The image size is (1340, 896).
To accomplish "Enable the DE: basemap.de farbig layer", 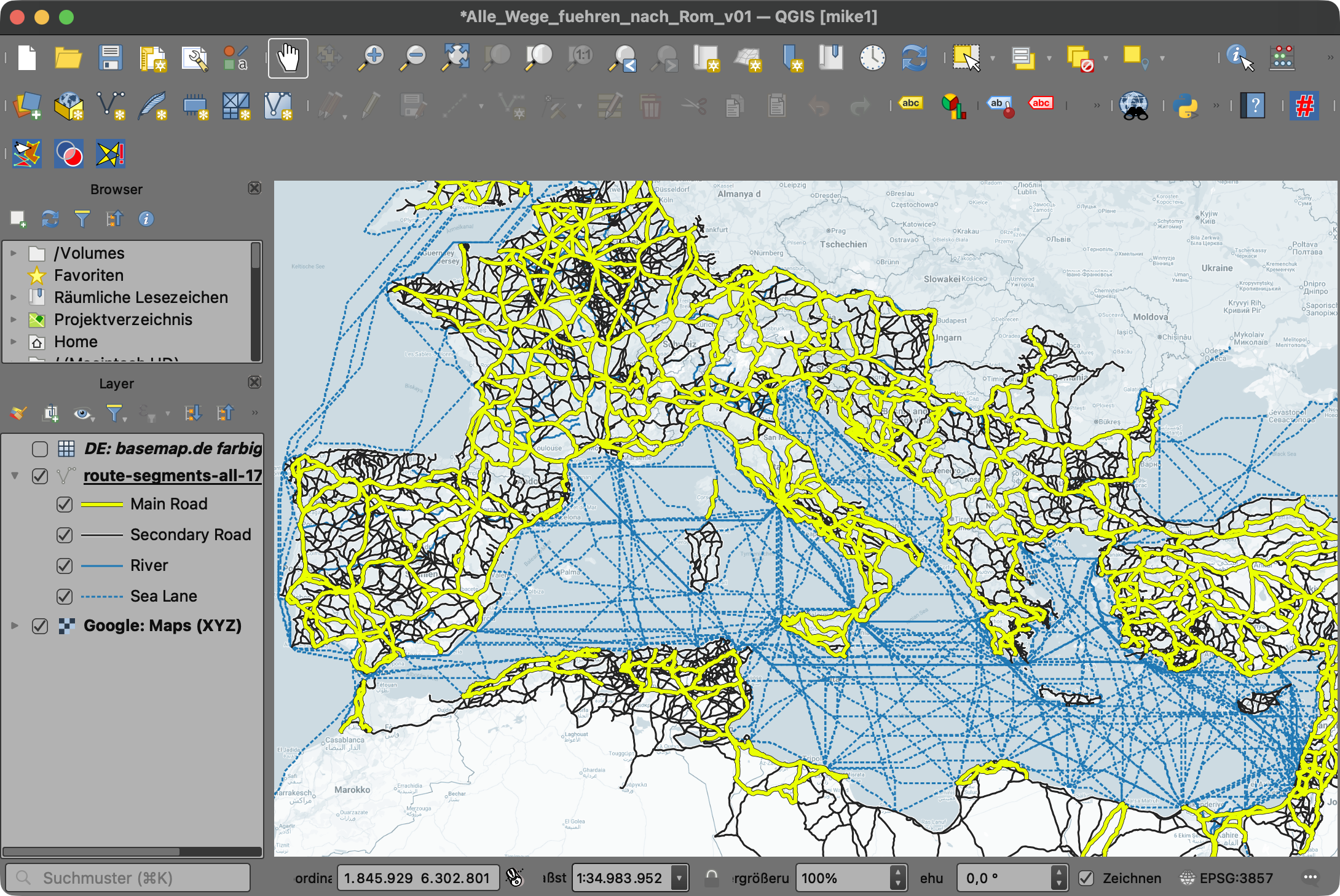I will pos(40,449).
